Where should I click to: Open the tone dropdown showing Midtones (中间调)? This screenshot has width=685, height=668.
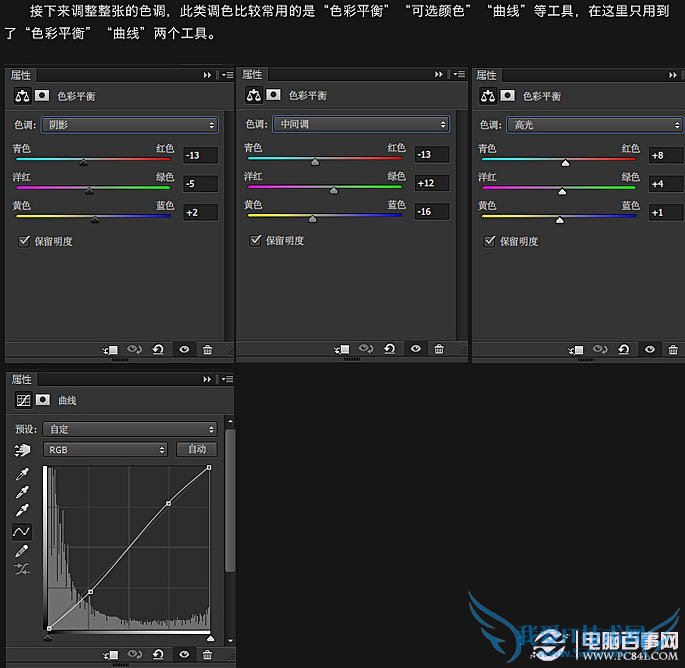(361, 124)
